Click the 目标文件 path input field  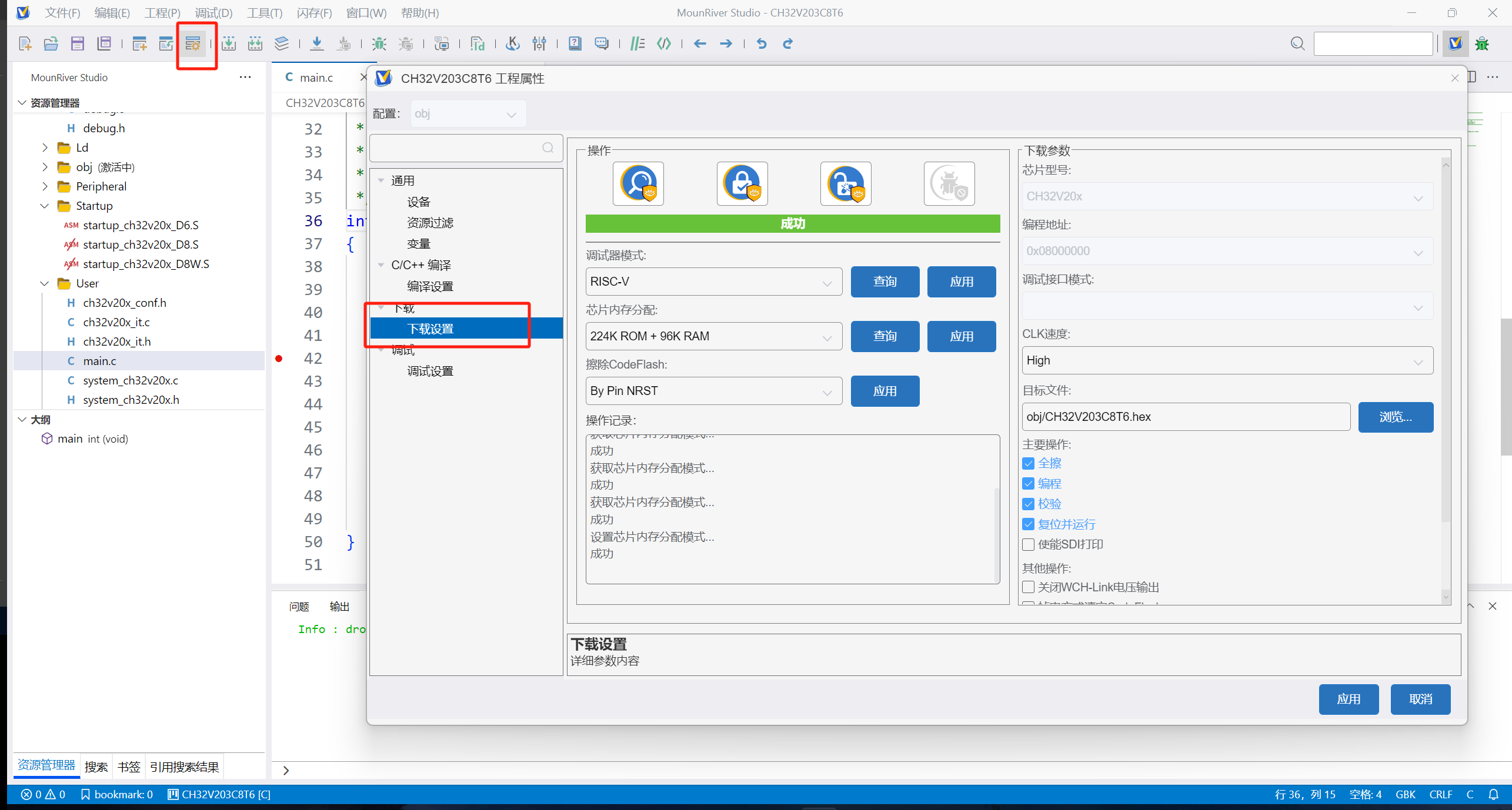[x=1186, y=417]
